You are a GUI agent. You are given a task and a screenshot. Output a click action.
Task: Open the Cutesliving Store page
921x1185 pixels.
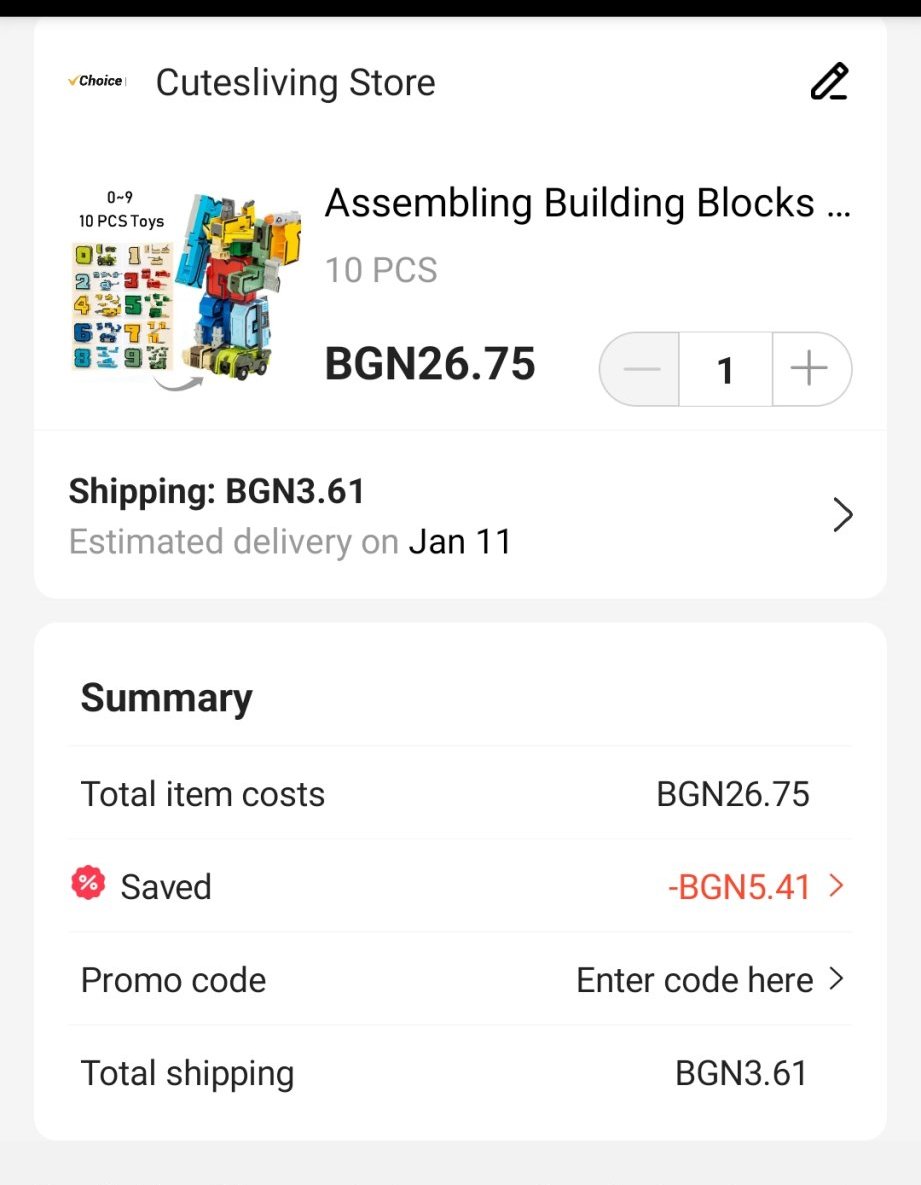[x=295, y=83]
